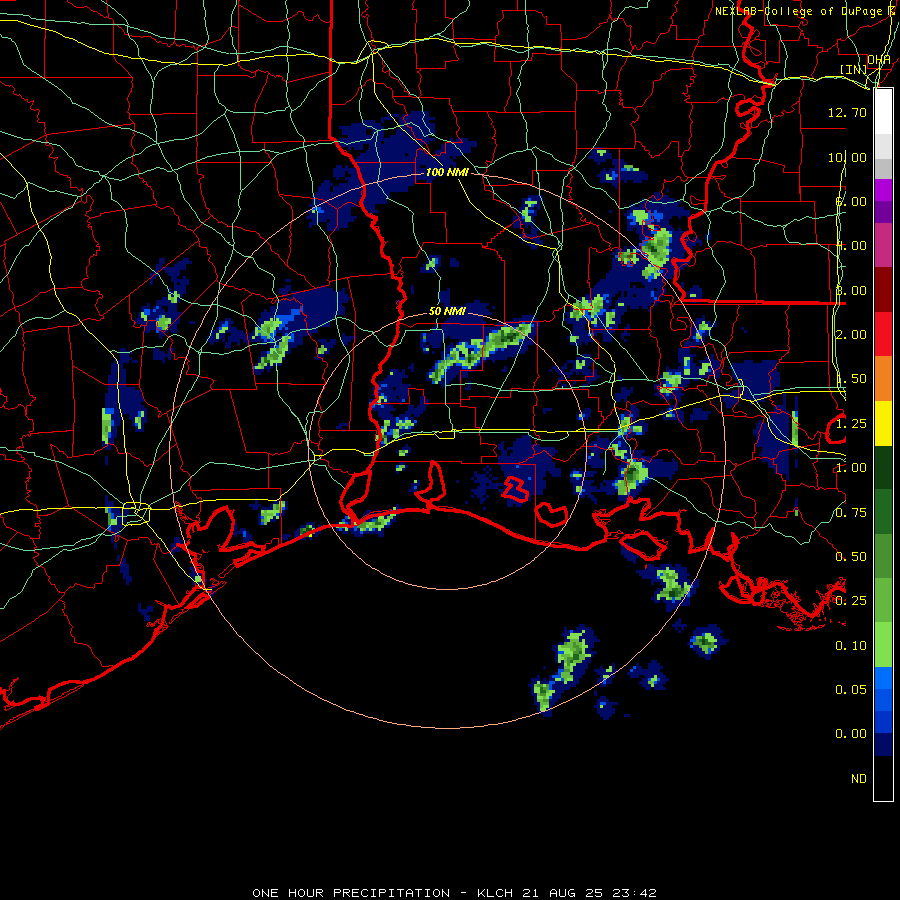Image resolution: width=900 pixels, height=900 pixels.
Task: Click the 1.25 legend value
Action: (851, 424)
